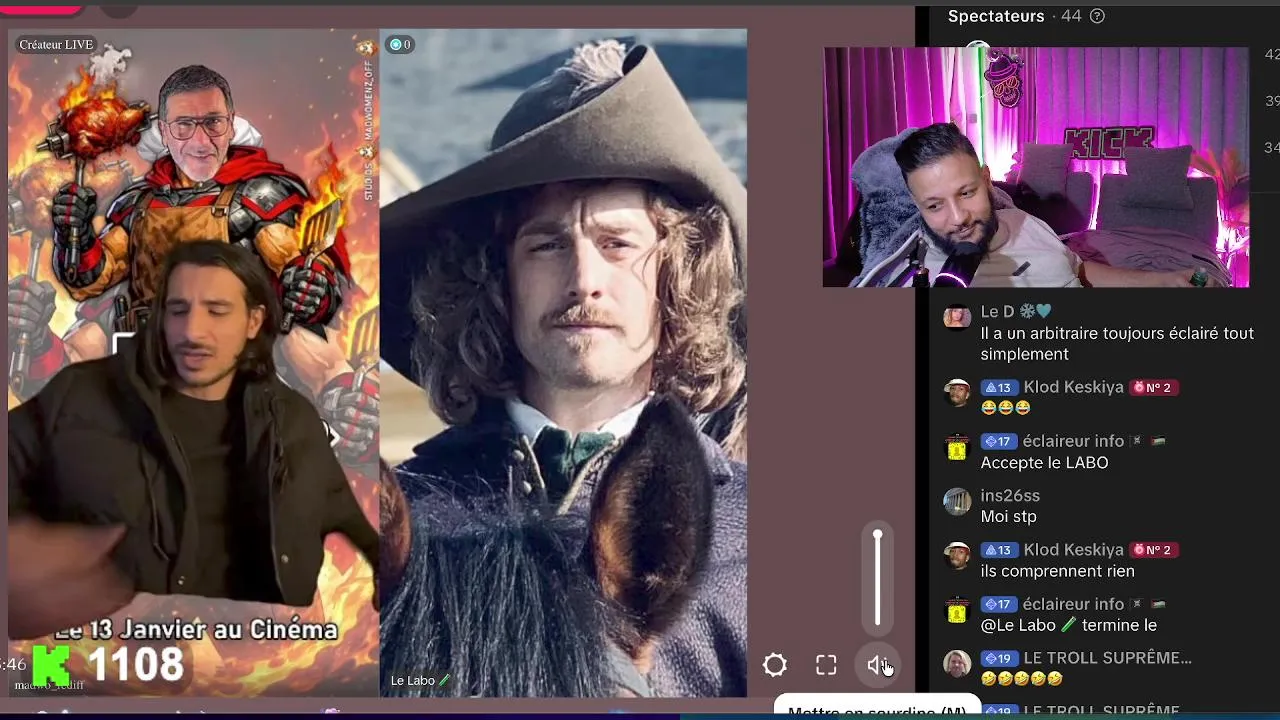Enter fullscreen mode with the bracket icon
Image resolution: width=1280 pixels, height=720 pixels.
coord(826,665)
